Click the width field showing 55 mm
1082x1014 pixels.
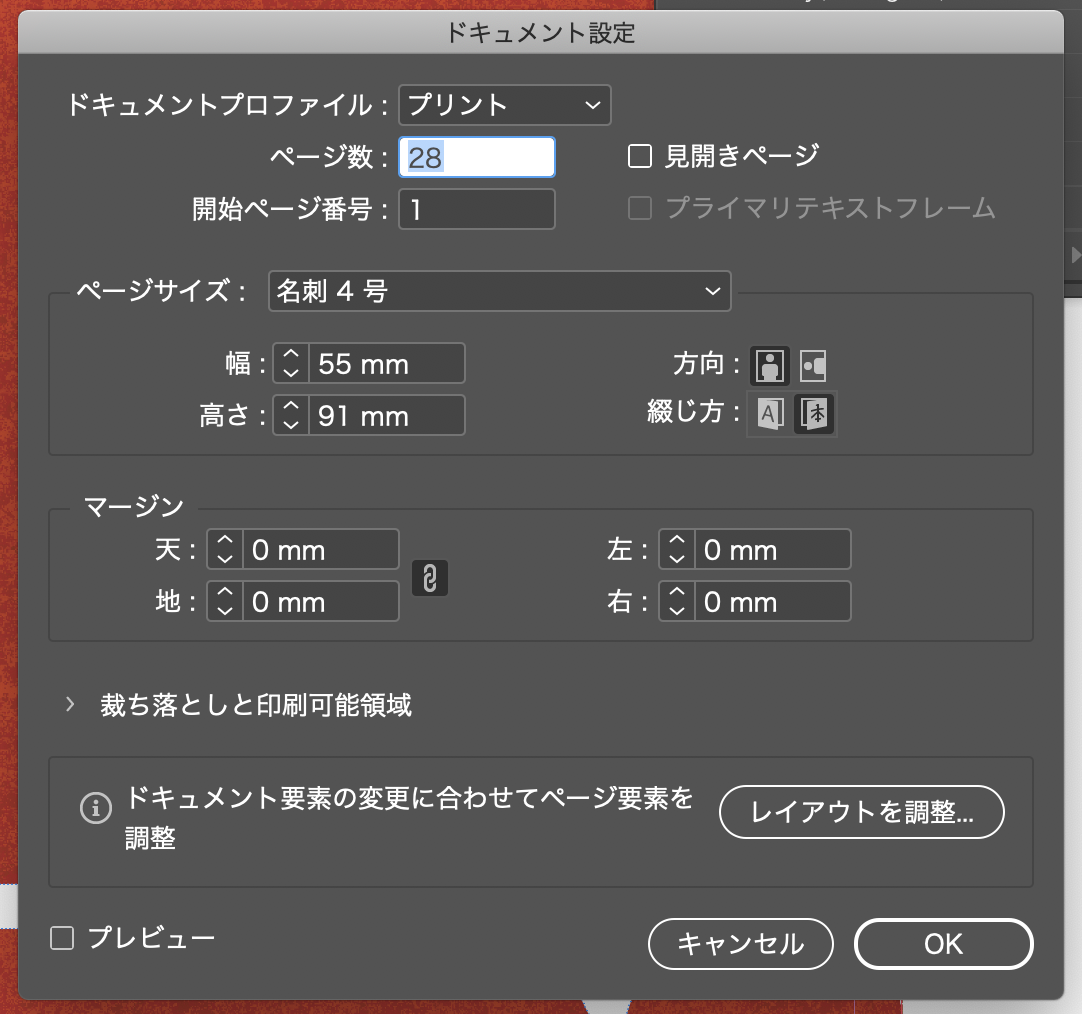point(386,363)
